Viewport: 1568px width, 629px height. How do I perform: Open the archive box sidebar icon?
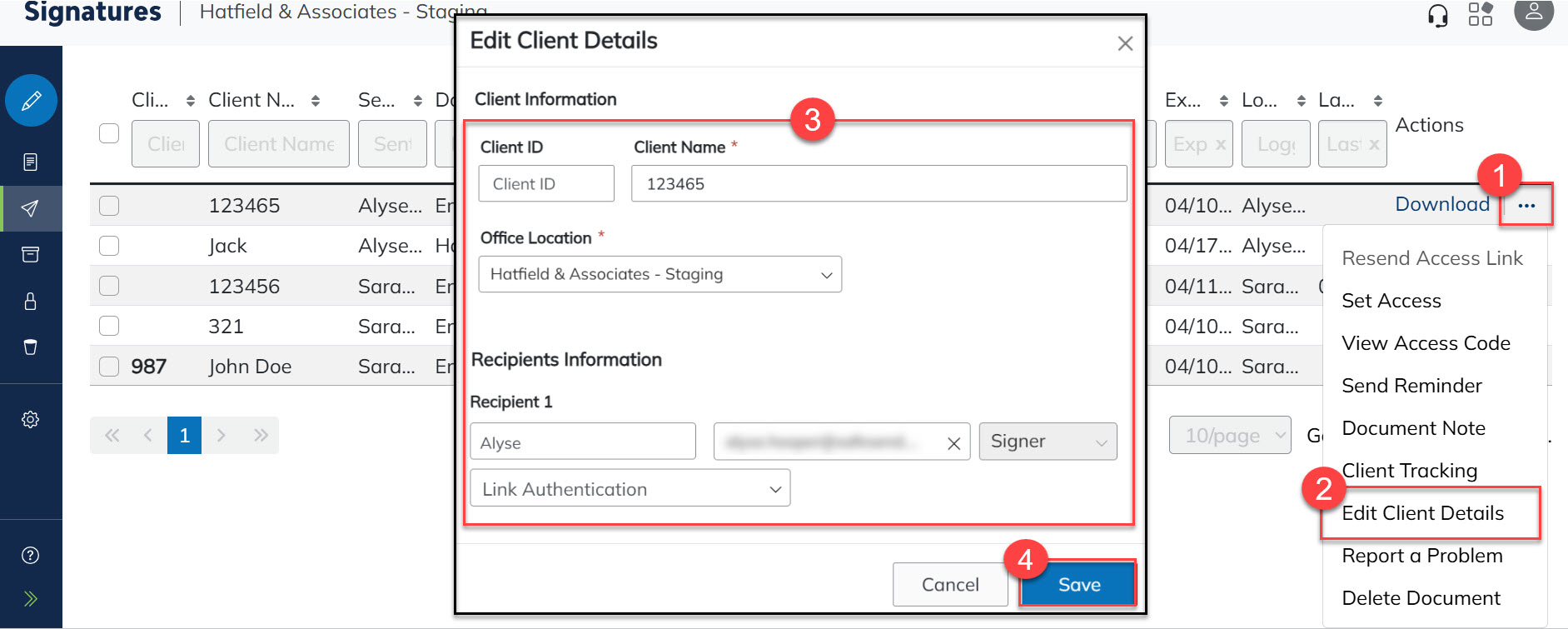pyautogui.click(x=30, y=254)
